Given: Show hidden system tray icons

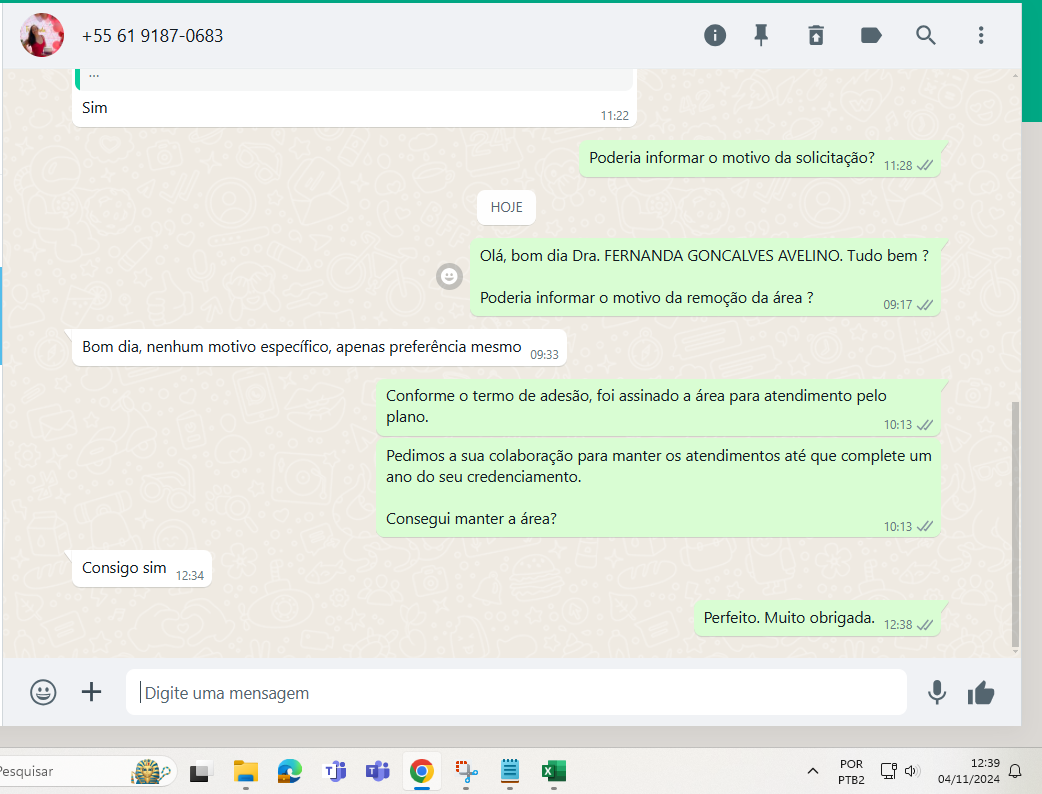Looking at the screenshot, I should pos(813,771).
